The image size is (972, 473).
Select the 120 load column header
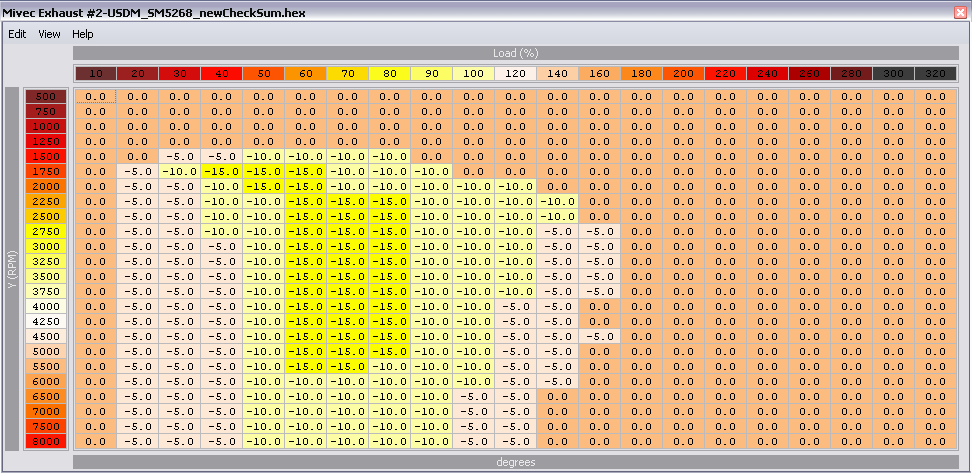516,73
